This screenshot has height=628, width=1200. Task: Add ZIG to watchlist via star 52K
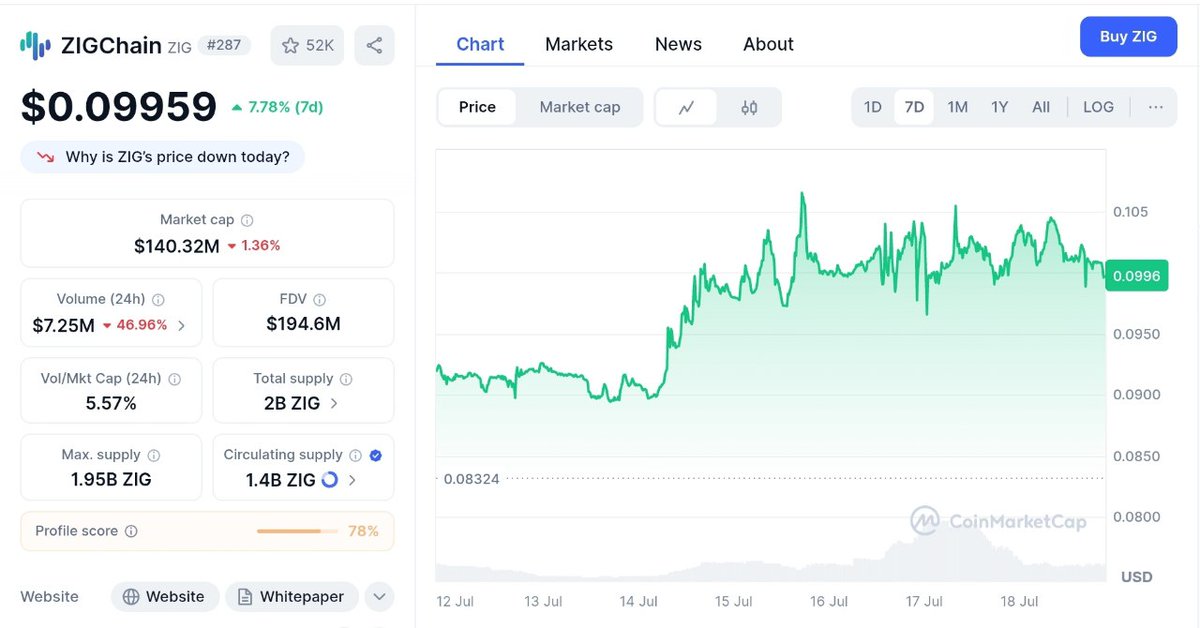coord(308,45)
